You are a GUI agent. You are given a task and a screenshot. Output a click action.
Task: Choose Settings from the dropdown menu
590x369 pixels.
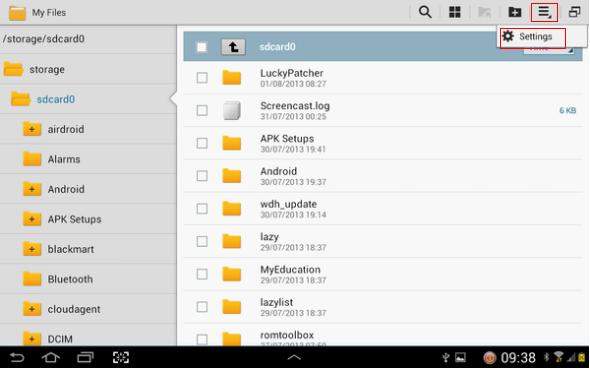click(x=532, y=37)
